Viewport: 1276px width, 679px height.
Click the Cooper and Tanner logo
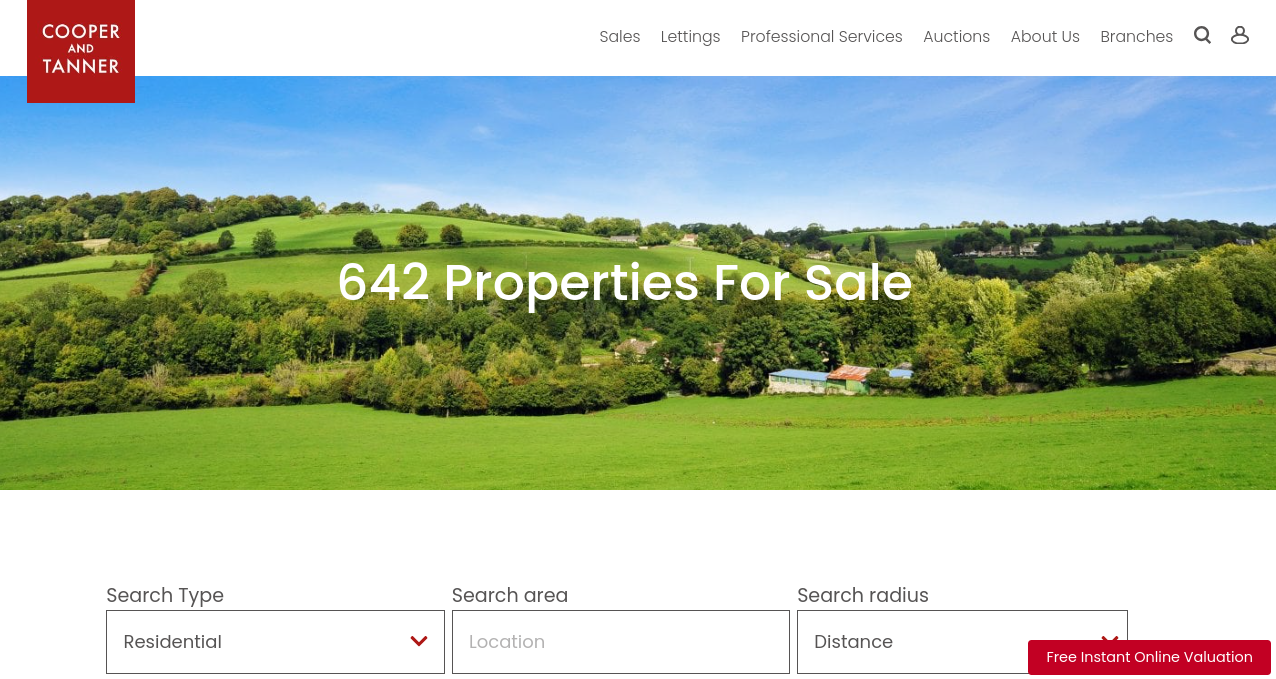tap(81, 51)
